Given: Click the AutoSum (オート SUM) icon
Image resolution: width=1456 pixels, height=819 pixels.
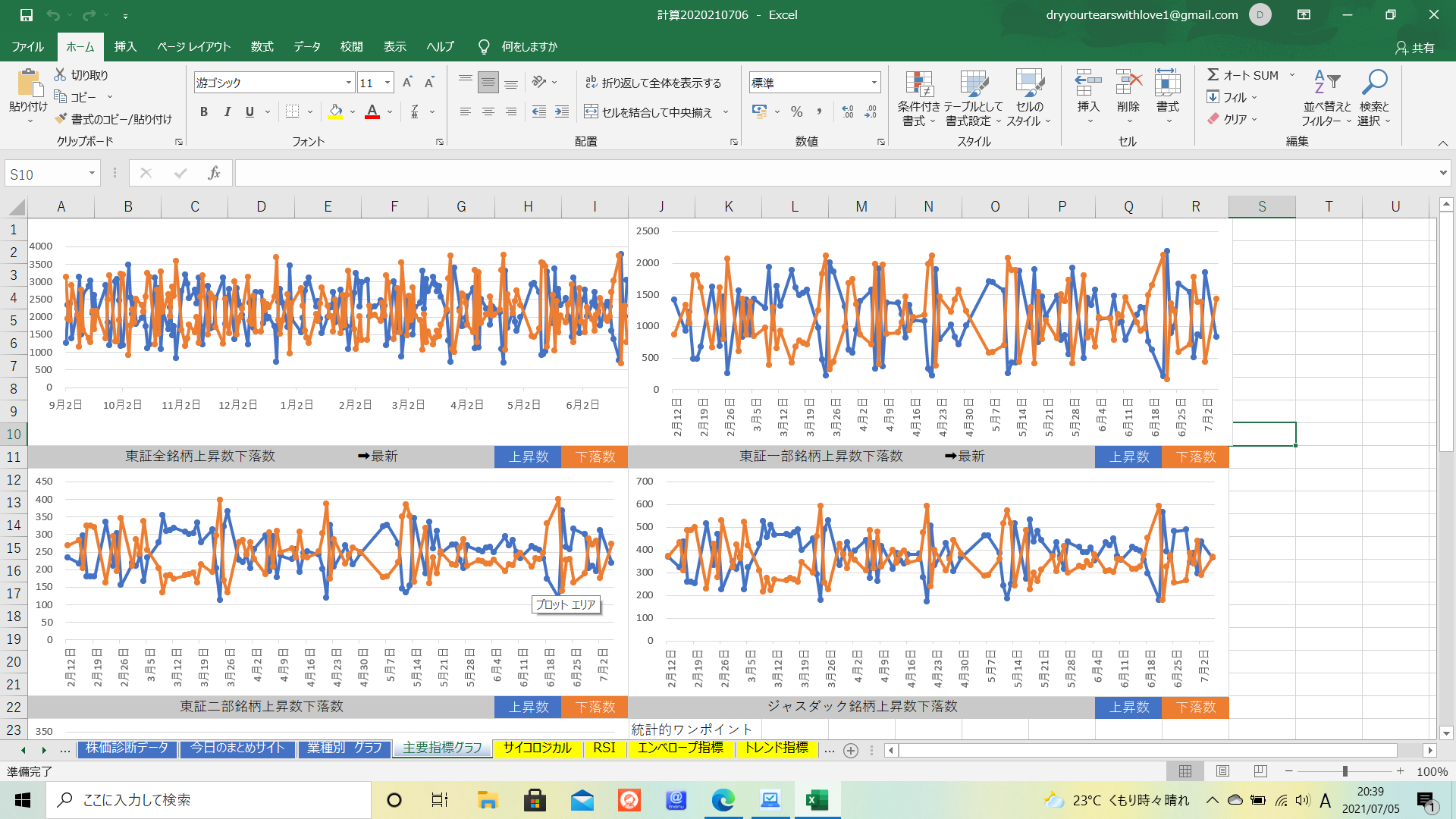Looking at the screenshot, I should pyautogui.click(x=1213, y=75).
